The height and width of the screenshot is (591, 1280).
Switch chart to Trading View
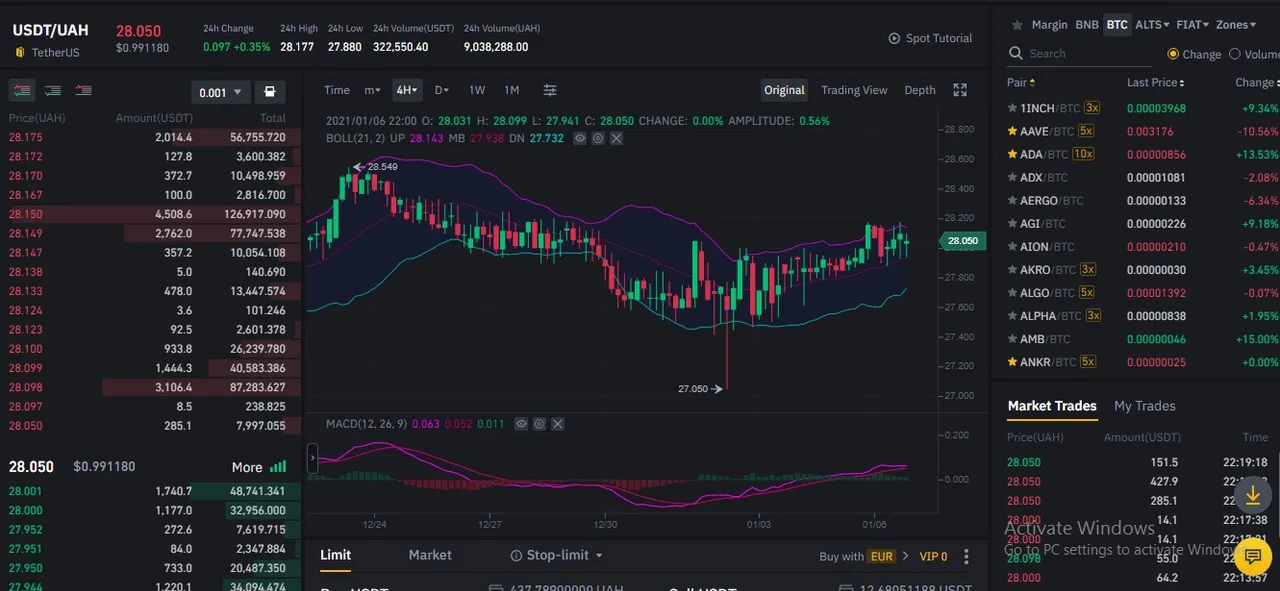(x=854, y=90)
